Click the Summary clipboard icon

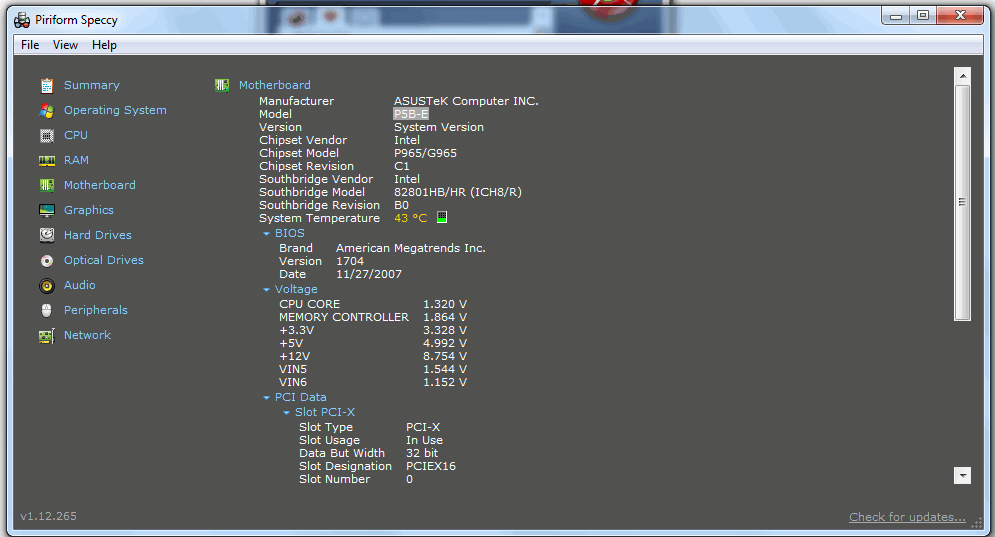[x=47, y=85]
